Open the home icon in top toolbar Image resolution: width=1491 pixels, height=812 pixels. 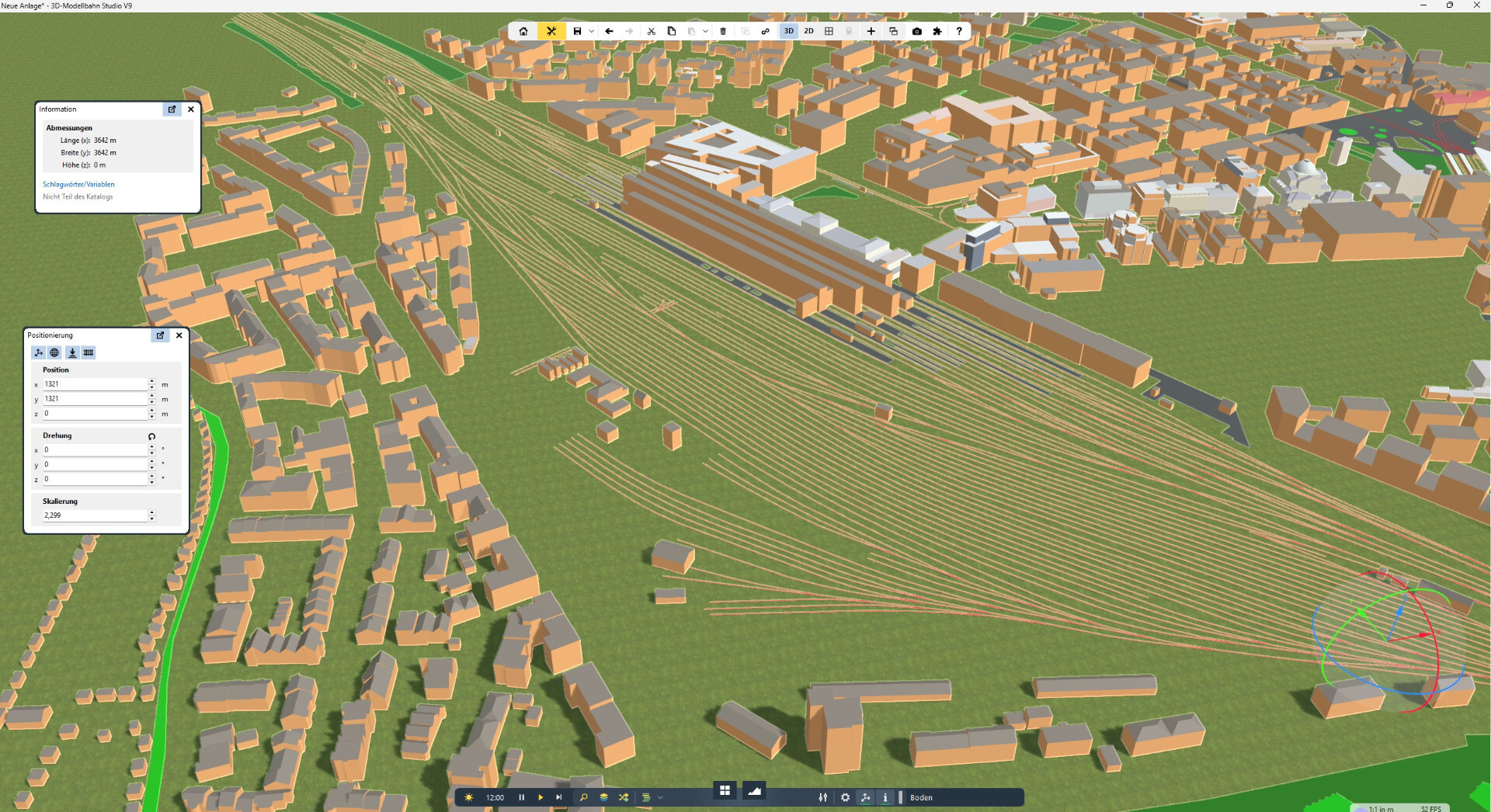(x=523, y=31)
